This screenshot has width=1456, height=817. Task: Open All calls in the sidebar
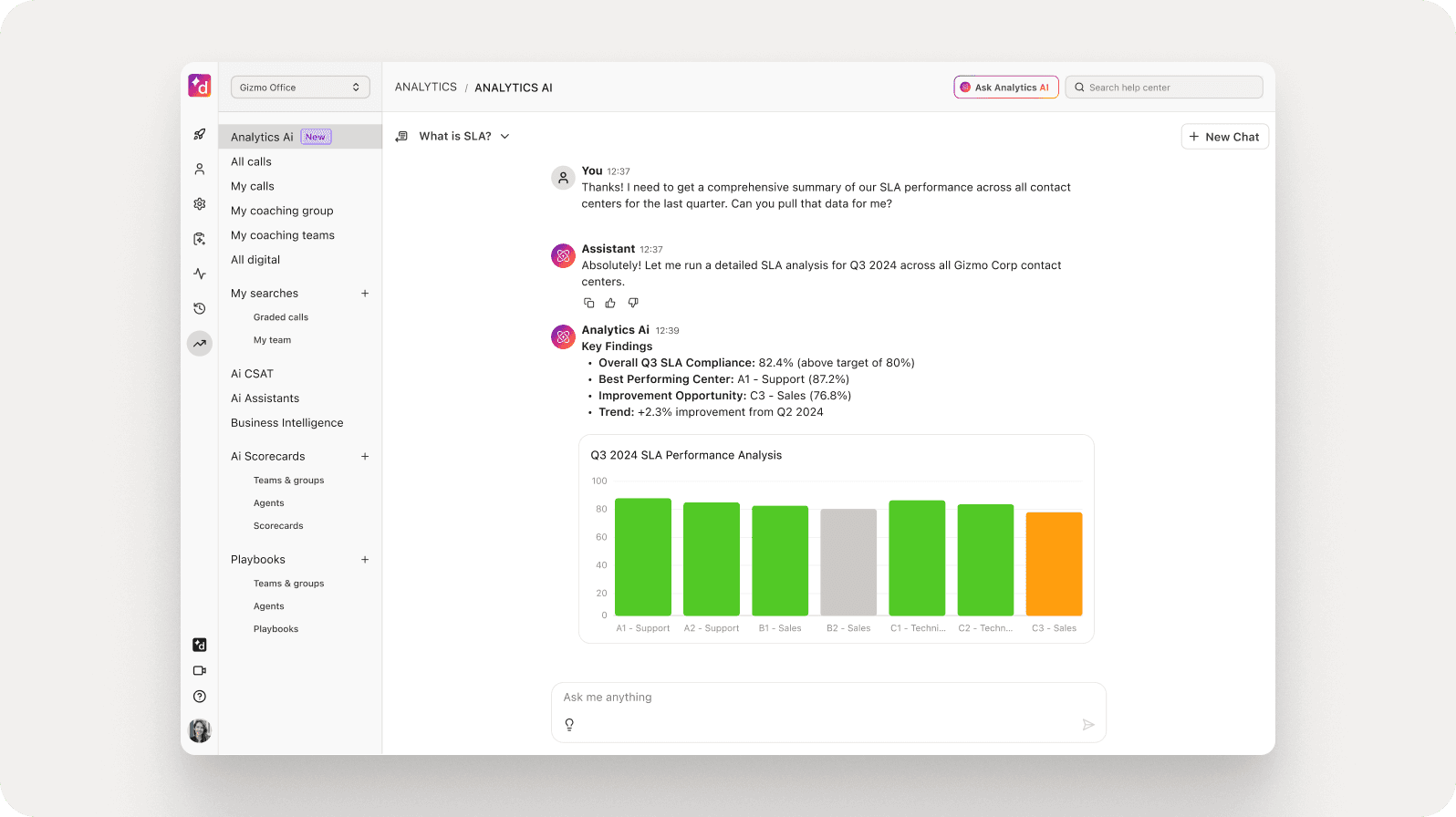[x=252, y=162]
